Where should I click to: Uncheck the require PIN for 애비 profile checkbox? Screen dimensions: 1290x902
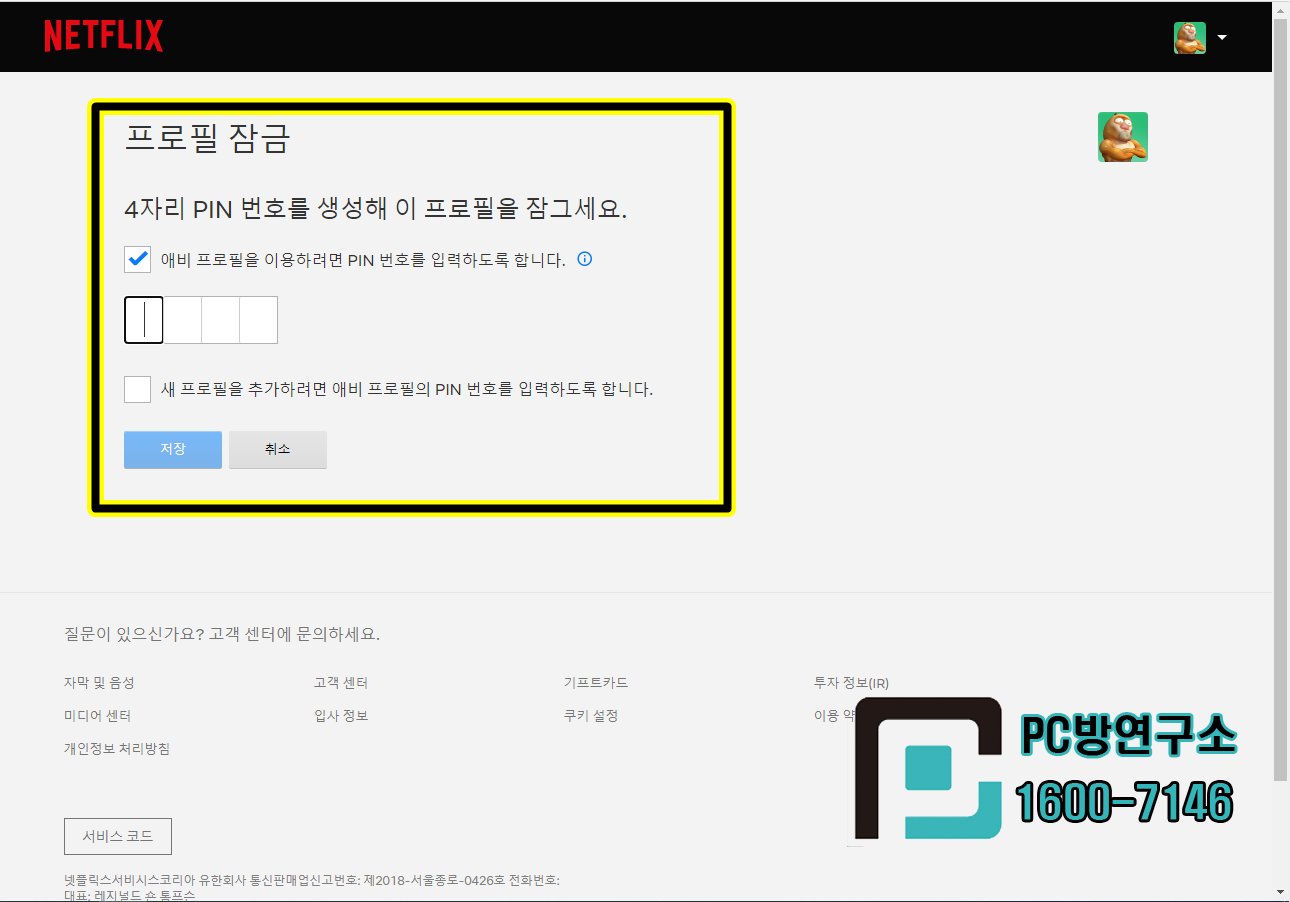pyautogui.click(x=138, y=259)
